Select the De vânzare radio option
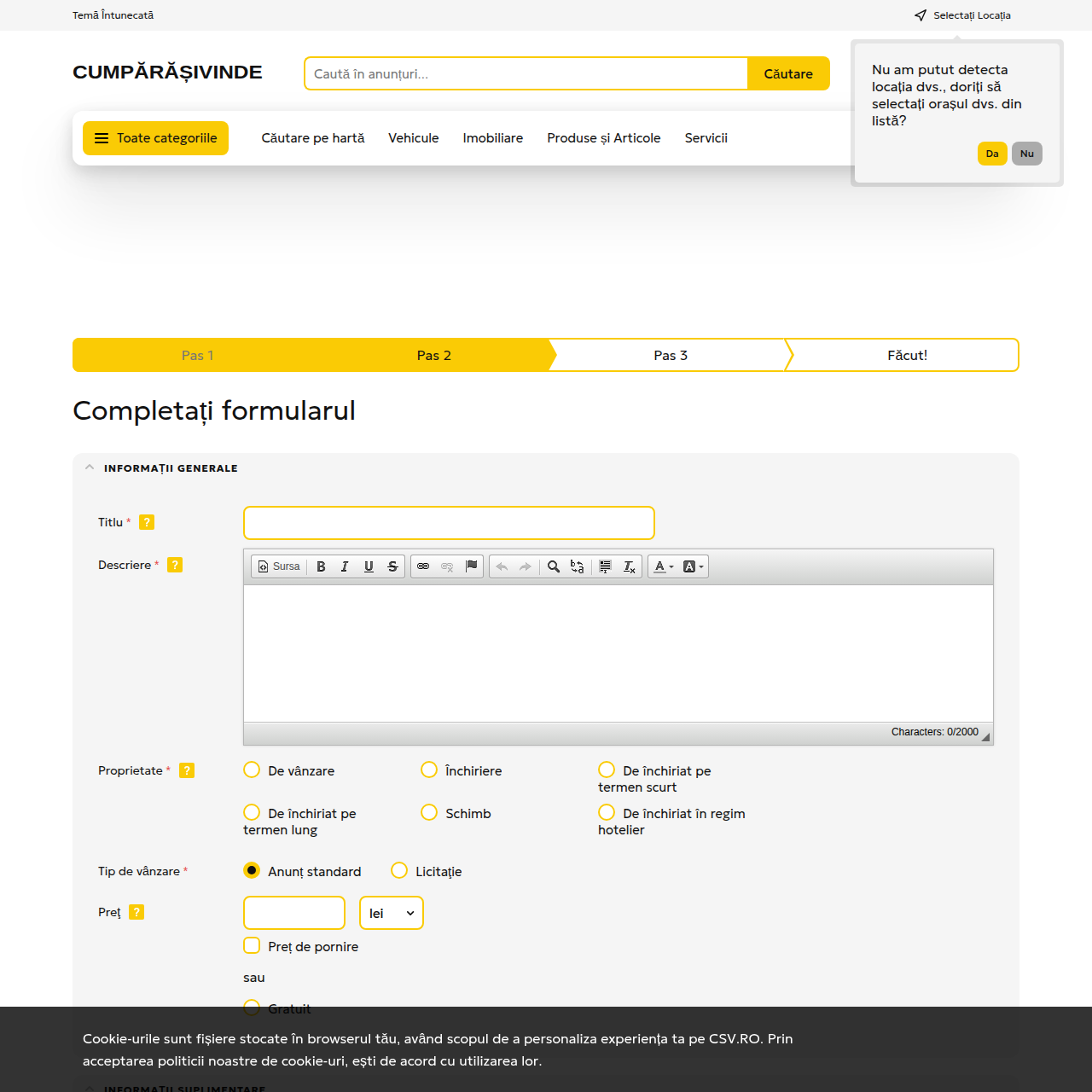This screenshot has width=1092, height=1092. (252, 770)
